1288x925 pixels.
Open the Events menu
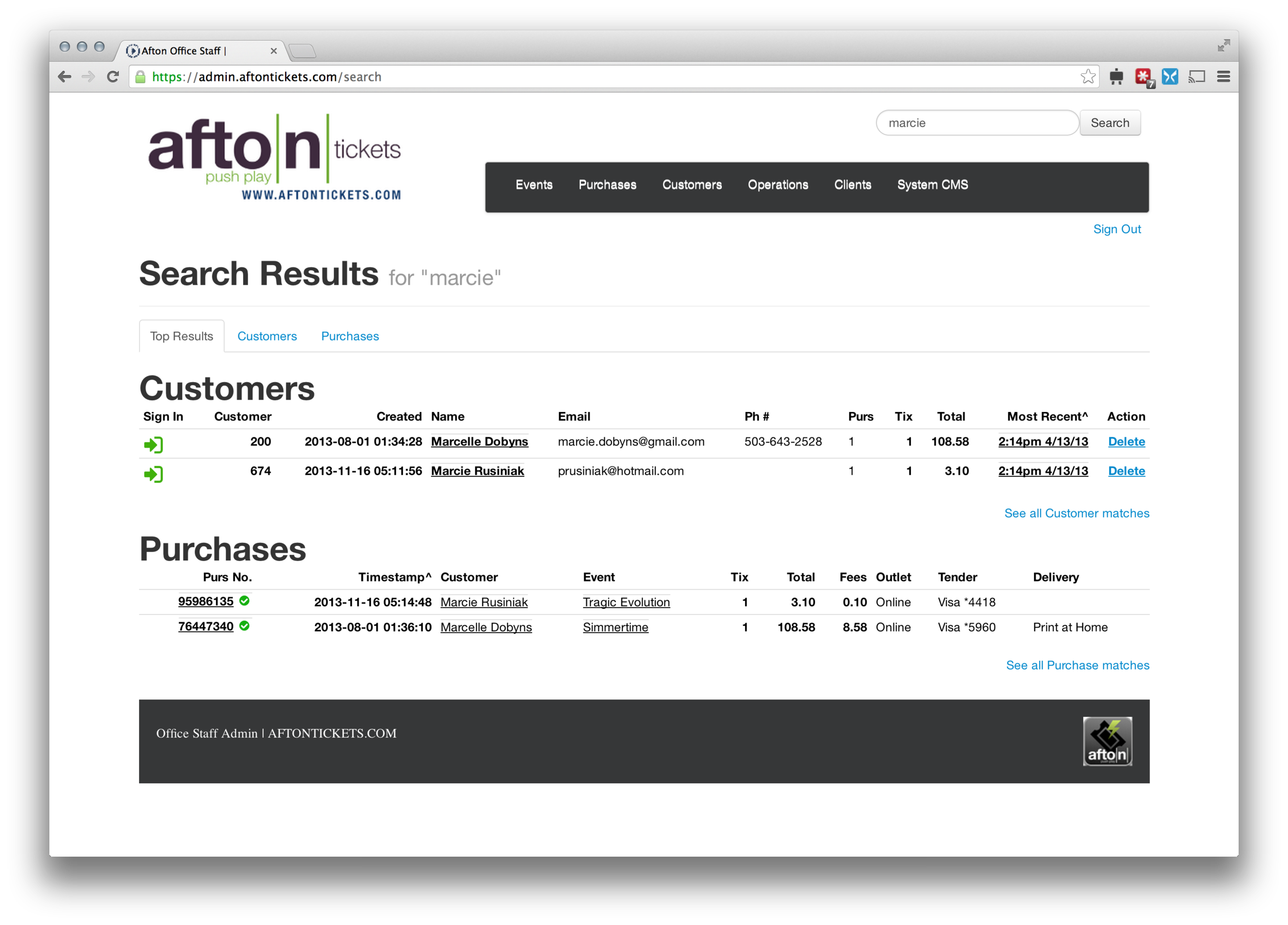point(534,185)
